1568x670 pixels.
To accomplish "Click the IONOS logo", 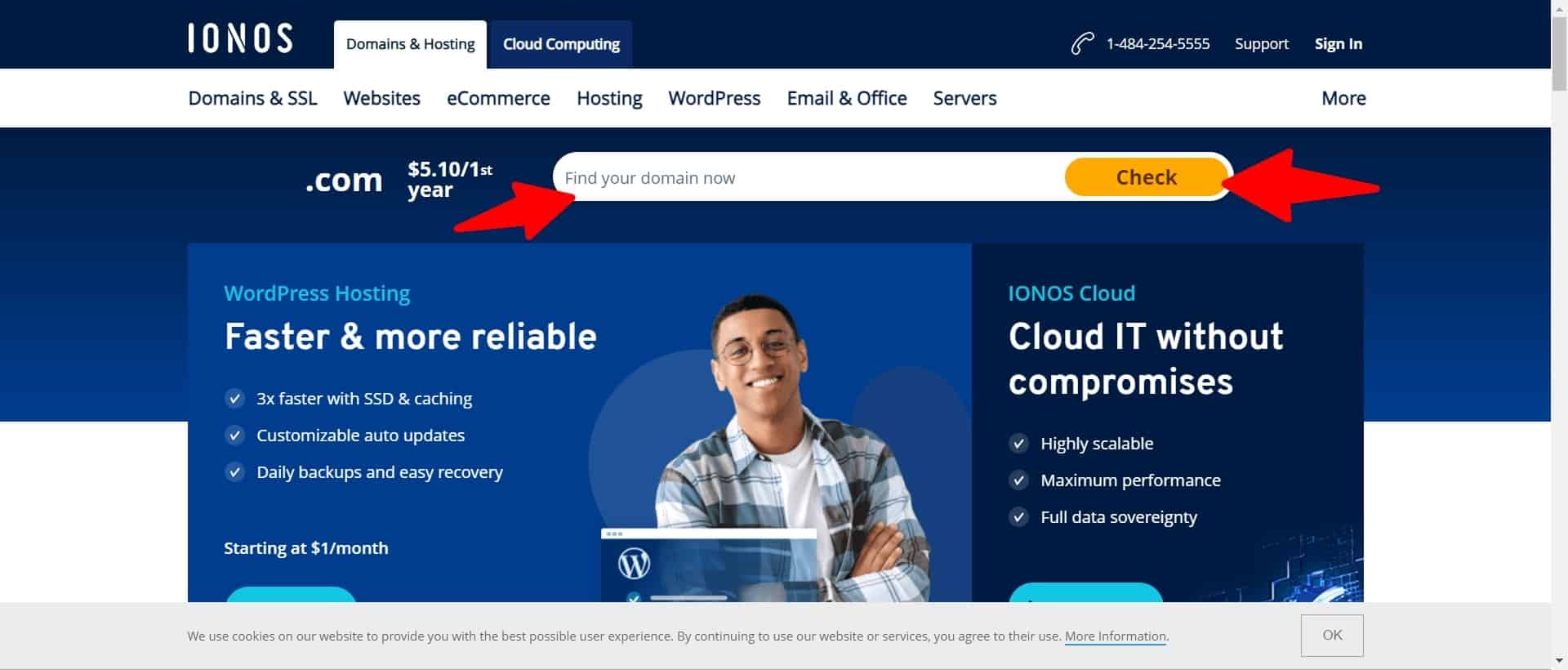I will (240, 38).
